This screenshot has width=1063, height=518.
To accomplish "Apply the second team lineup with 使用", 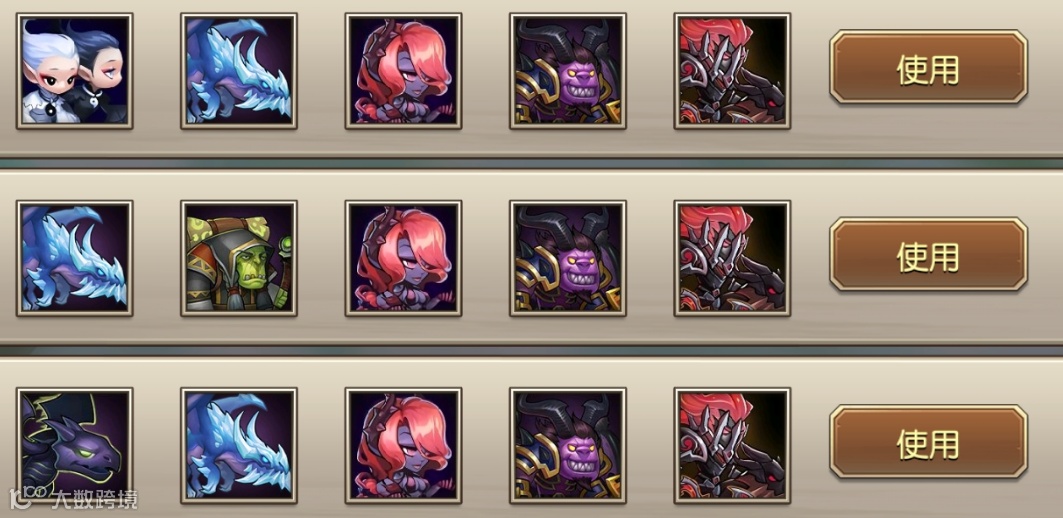I will (x=928, y=254).
